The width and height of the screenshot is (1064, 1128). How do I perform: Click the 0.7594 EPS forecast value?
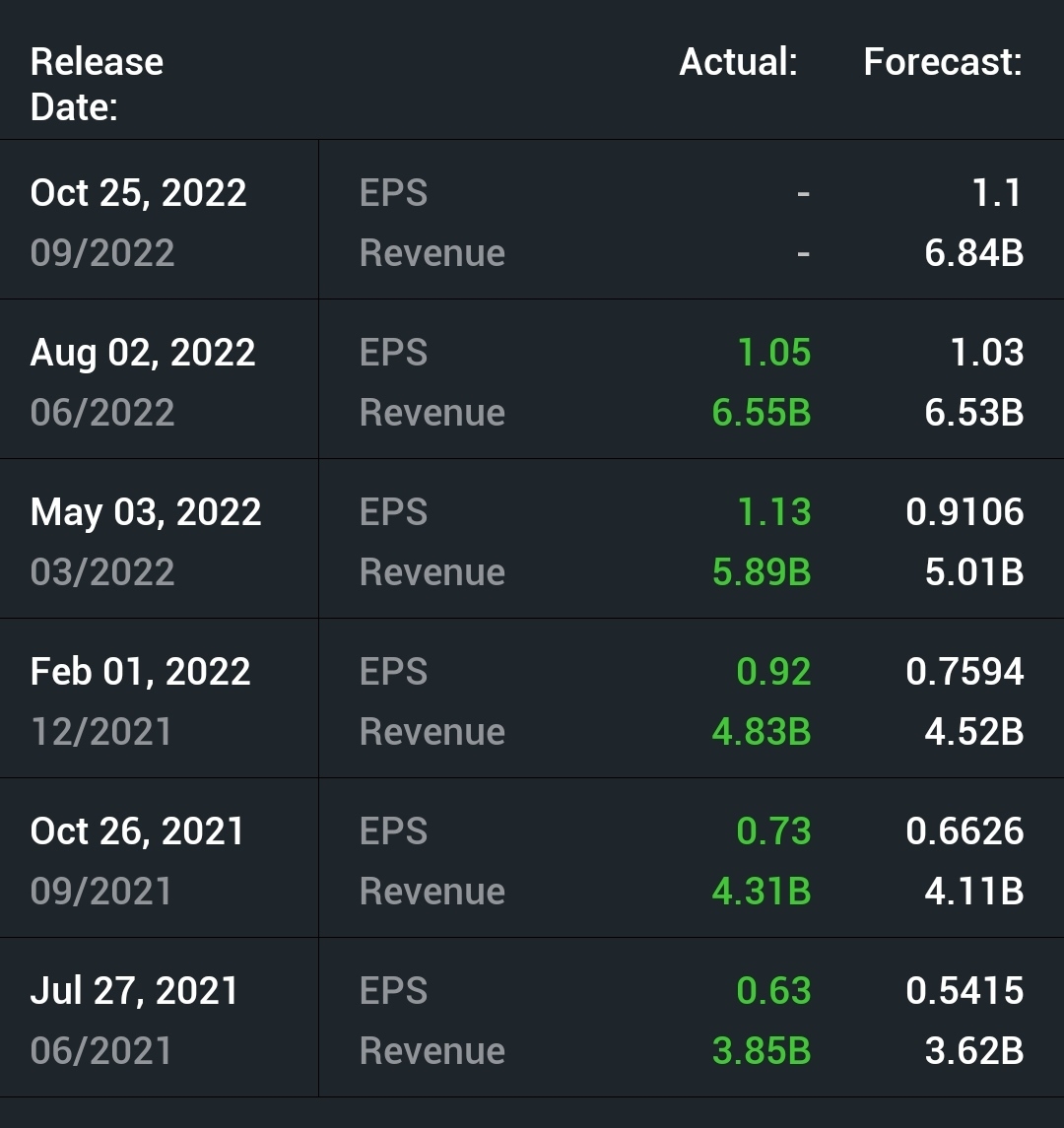(964, 672)
